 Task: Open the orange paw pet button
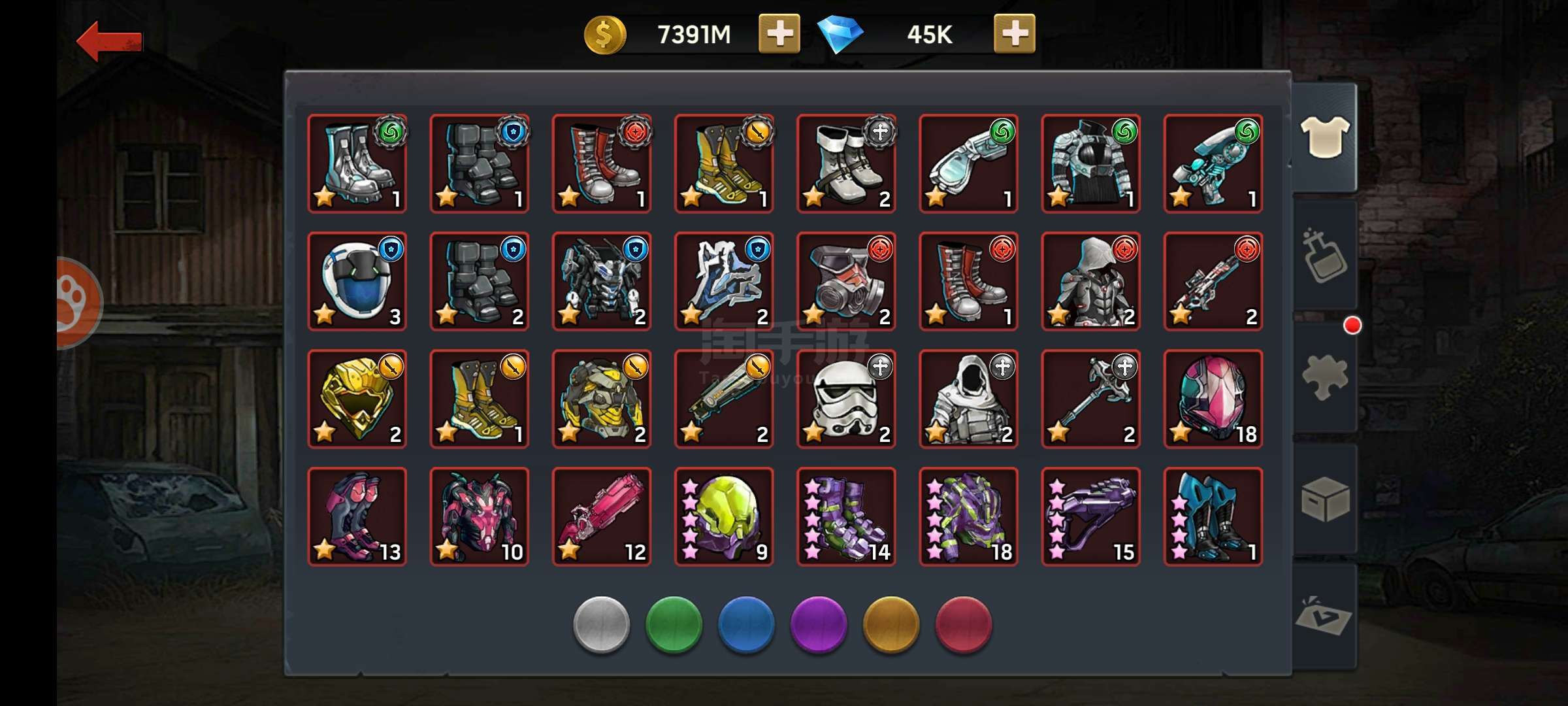point(78,303)
